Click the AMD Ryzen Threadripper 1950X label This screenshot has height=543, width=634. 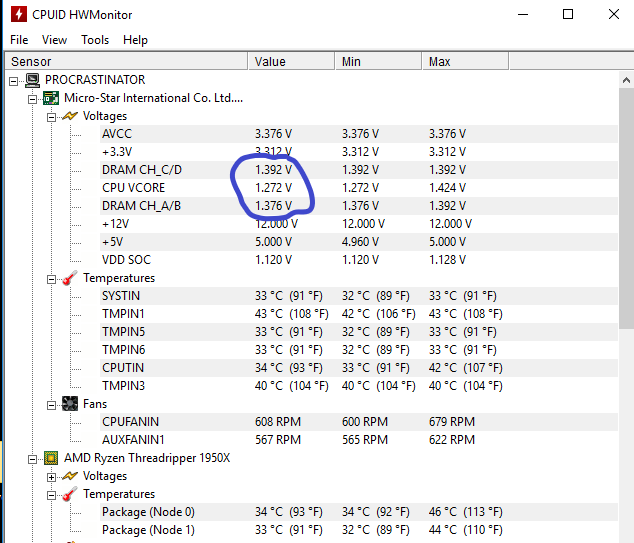pos(147,458)
